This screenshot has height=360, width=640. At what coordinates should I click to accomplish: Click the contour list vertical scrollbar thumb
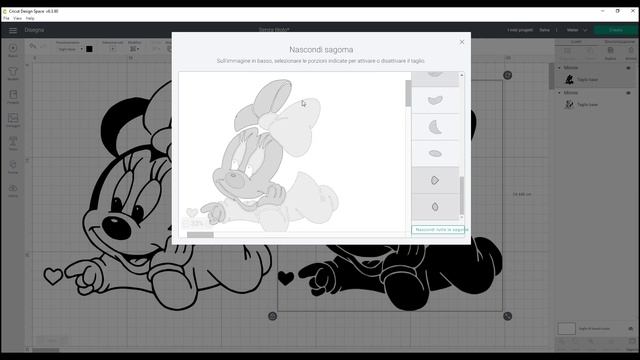462,196
